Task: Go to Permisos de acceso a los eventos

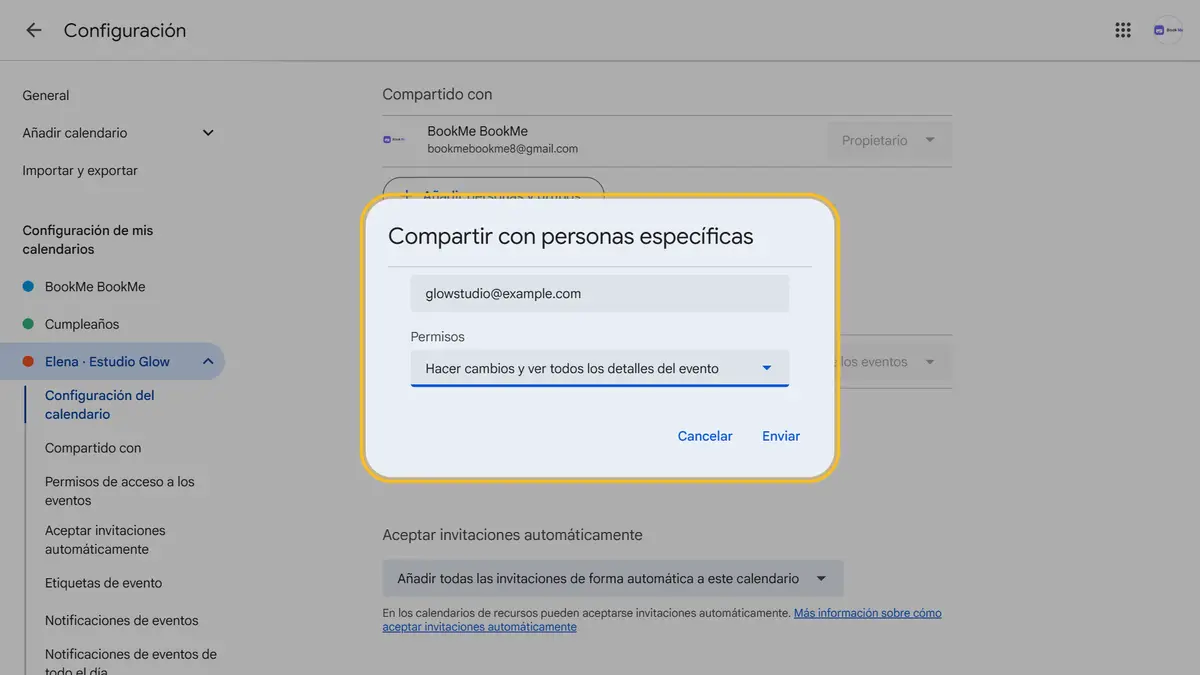Action: click(x=120, y=491)
